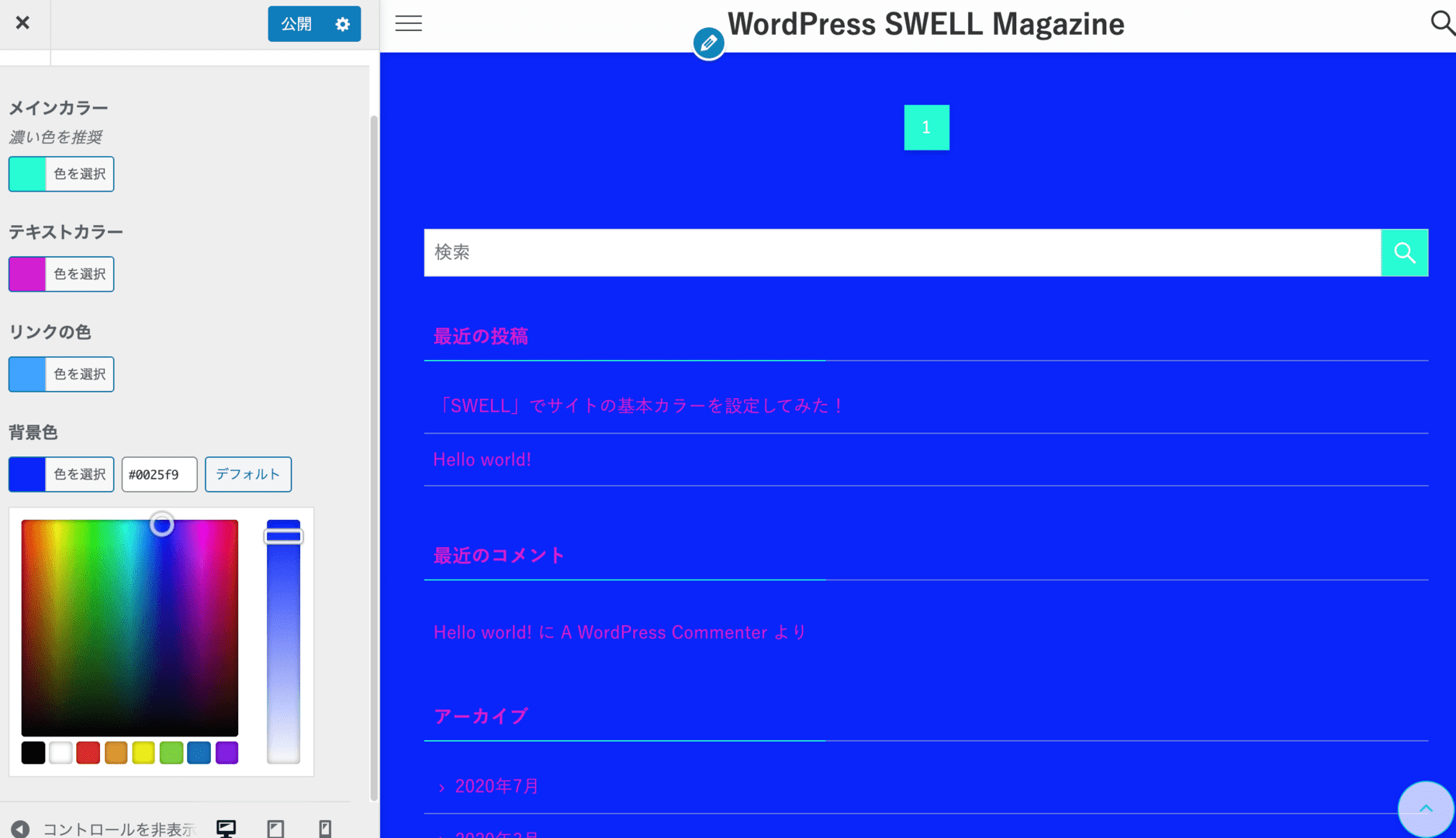
Task: Pick the purple palette swatch
Action: click(227, 753)
